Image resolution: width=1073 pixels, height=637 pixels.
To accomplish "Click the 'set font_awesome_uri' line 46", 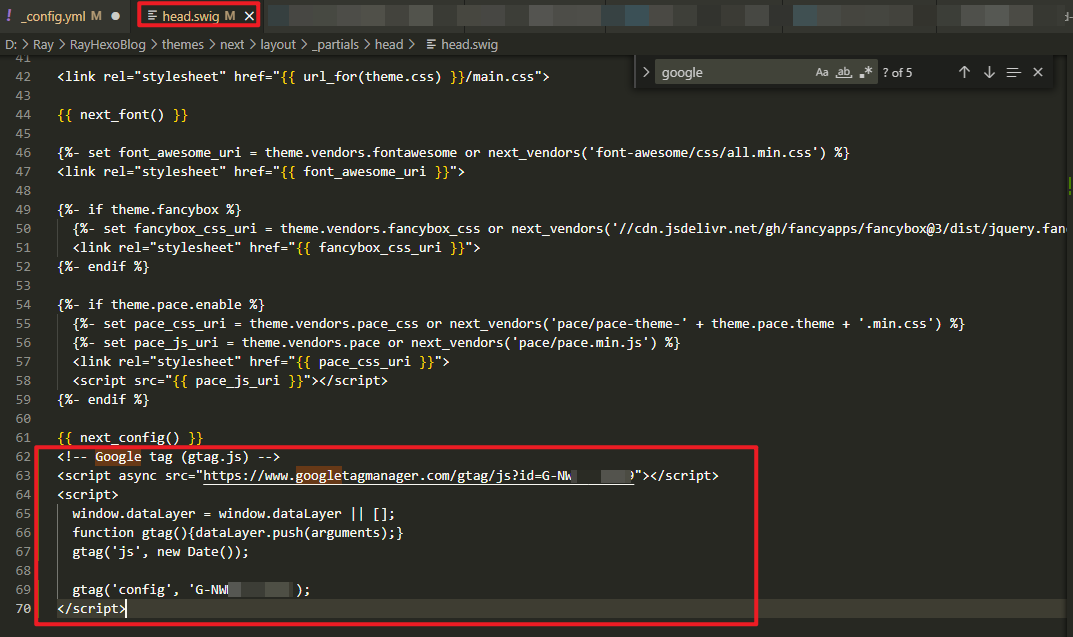I will 453,153.
